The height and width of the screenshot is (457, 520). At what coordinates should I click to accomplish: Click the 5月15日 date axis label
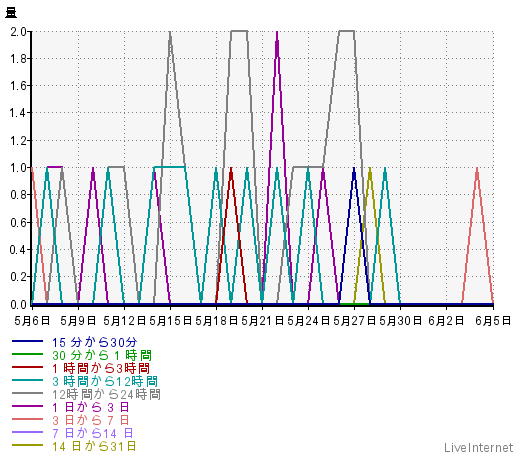tap(170, 321)
